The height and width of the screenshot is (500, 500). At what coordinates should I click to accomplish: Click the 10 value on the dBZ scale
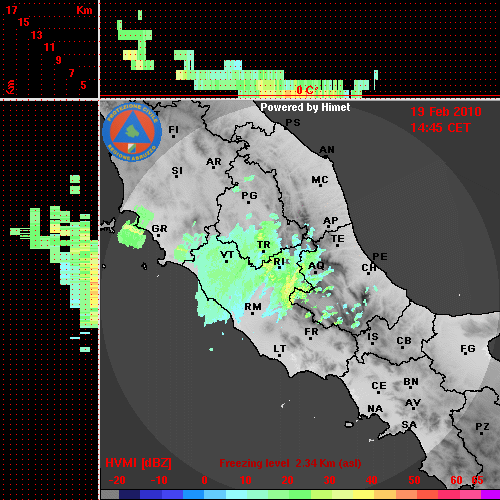(x=246, y=480)
